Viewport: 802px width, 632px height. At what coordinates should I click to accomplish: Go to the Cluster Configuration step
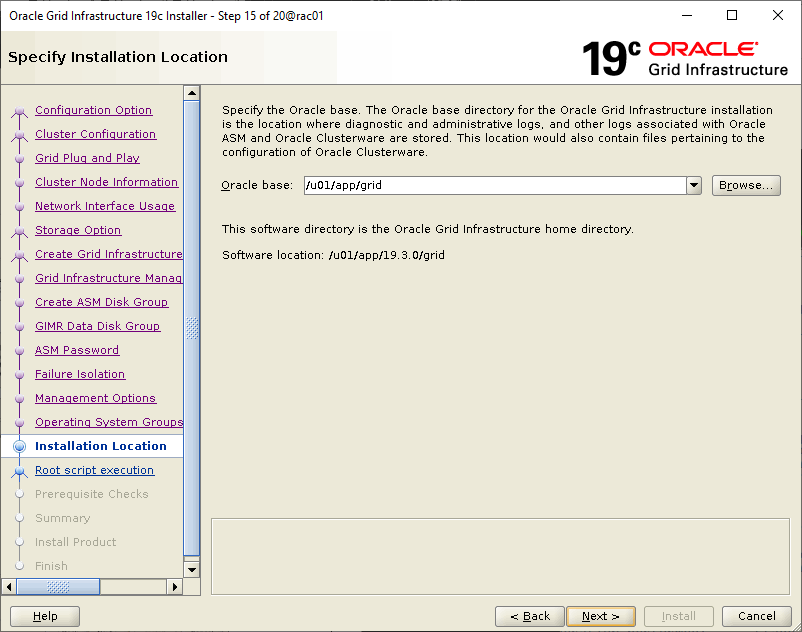(x=96, y=134)
